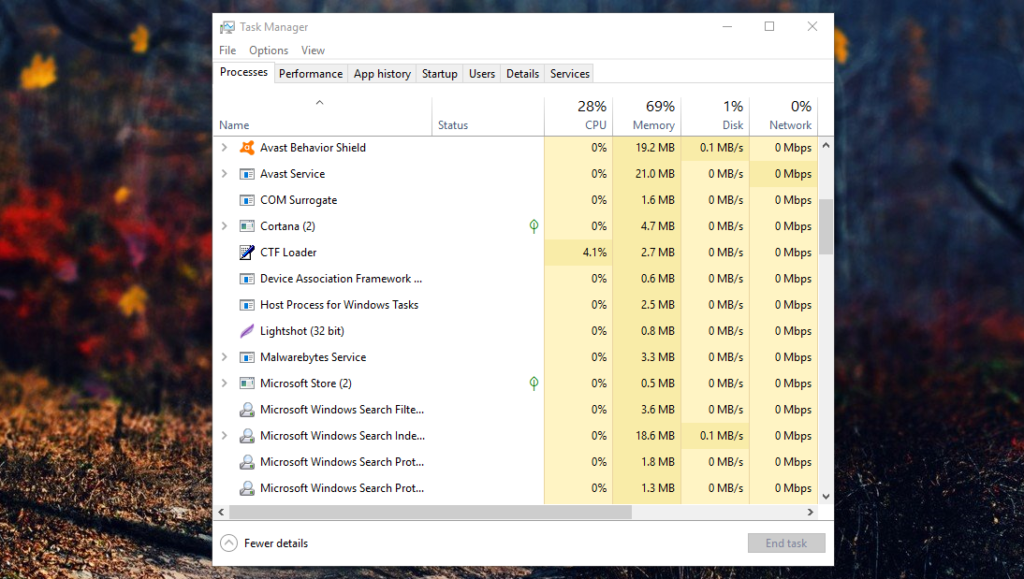Expand the Avast Behavior Shield process

[x=224, y=148]
